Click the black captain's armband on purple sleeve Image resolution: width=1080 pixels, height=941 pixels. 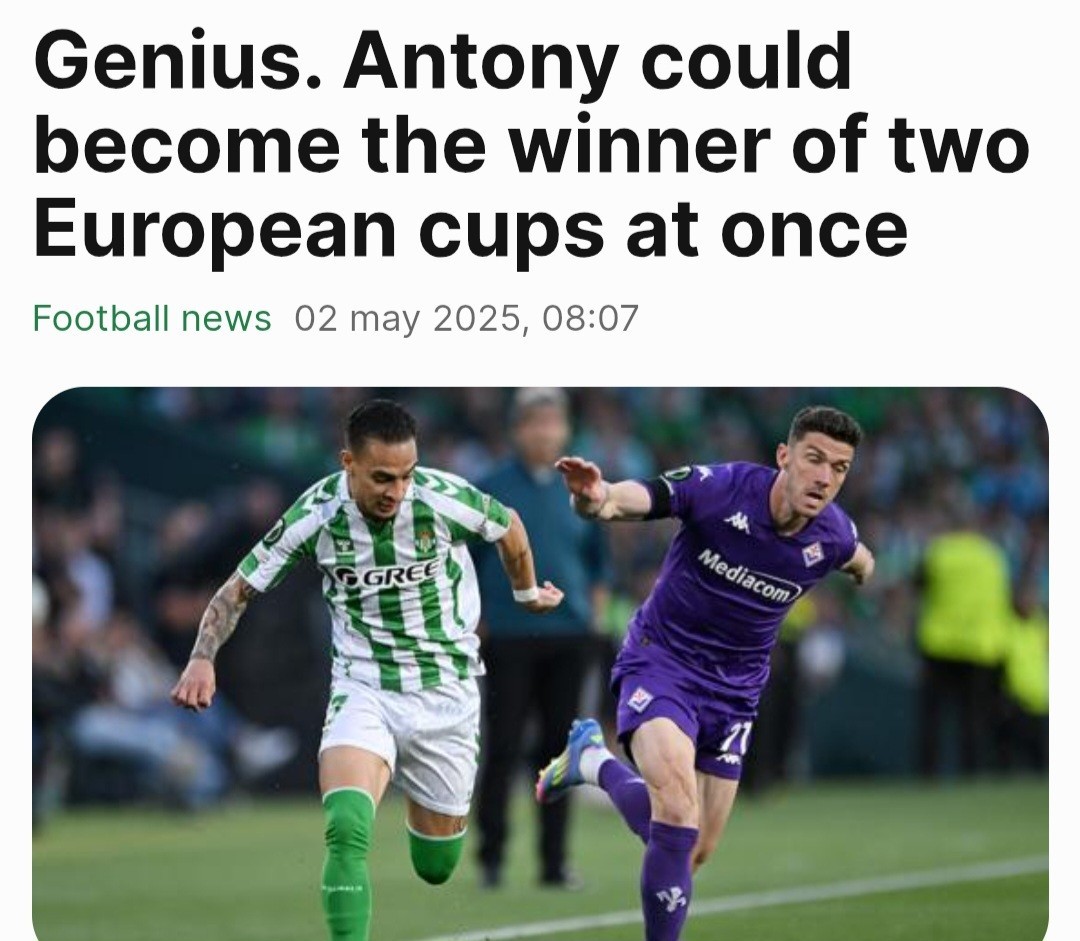point(658,498)
